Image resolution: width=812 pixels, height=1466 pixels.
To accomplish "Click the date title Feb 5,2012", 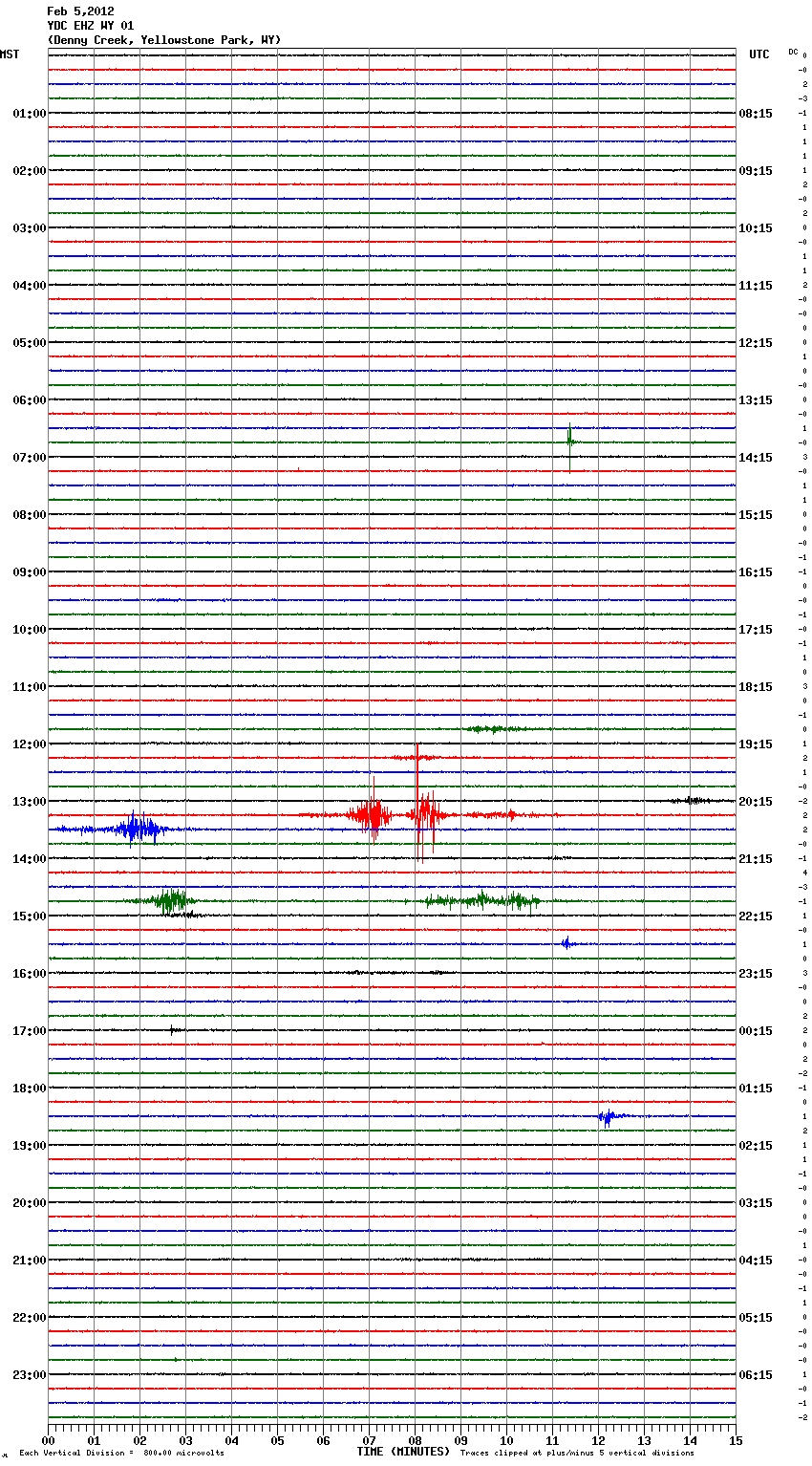I will click(x=80, y=11).
